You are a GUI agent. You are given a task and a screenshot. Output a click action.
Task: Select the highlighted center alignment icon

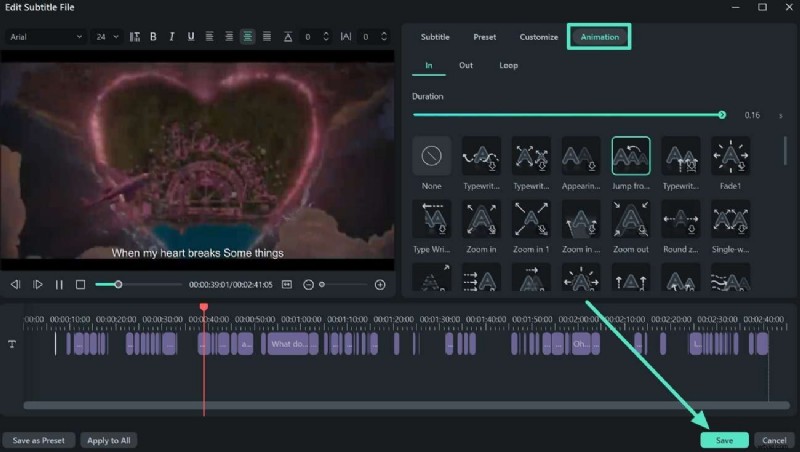click(x=247, y=37)
